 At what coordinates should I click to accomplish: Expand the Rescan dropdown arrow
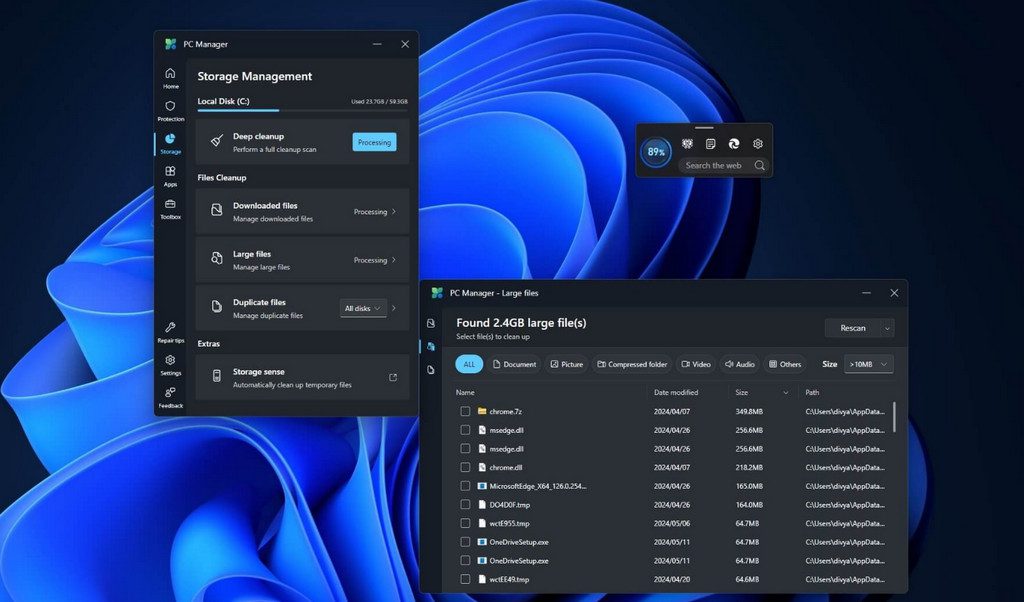[888, 328]
